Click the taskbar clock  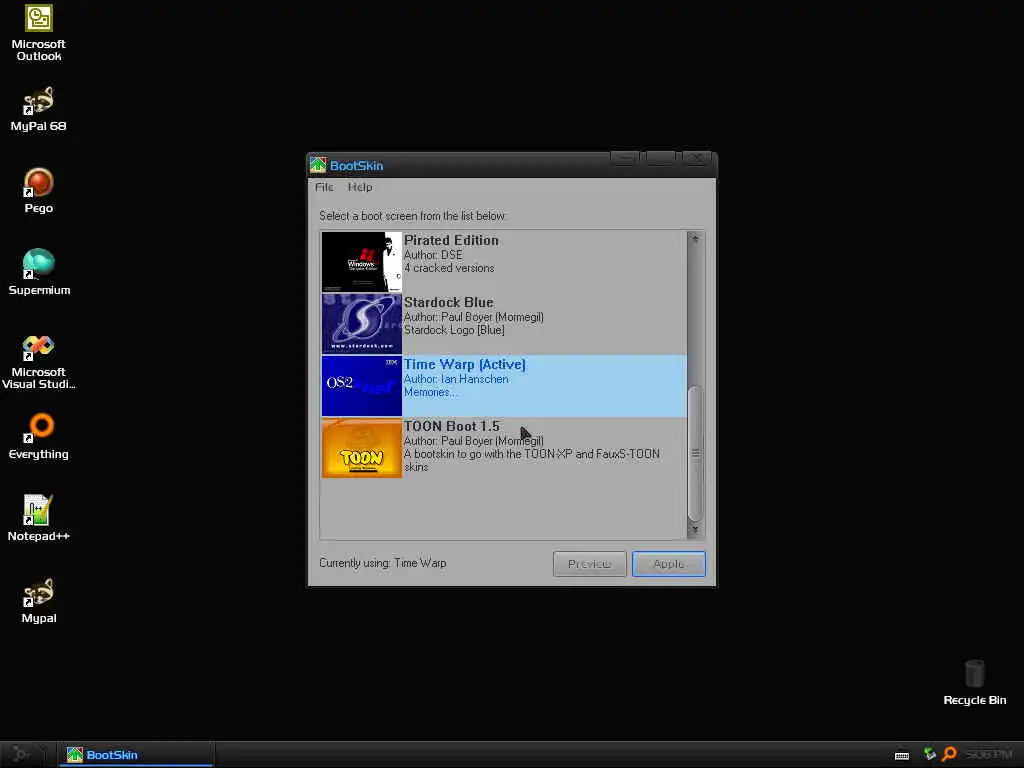(988, 754)
